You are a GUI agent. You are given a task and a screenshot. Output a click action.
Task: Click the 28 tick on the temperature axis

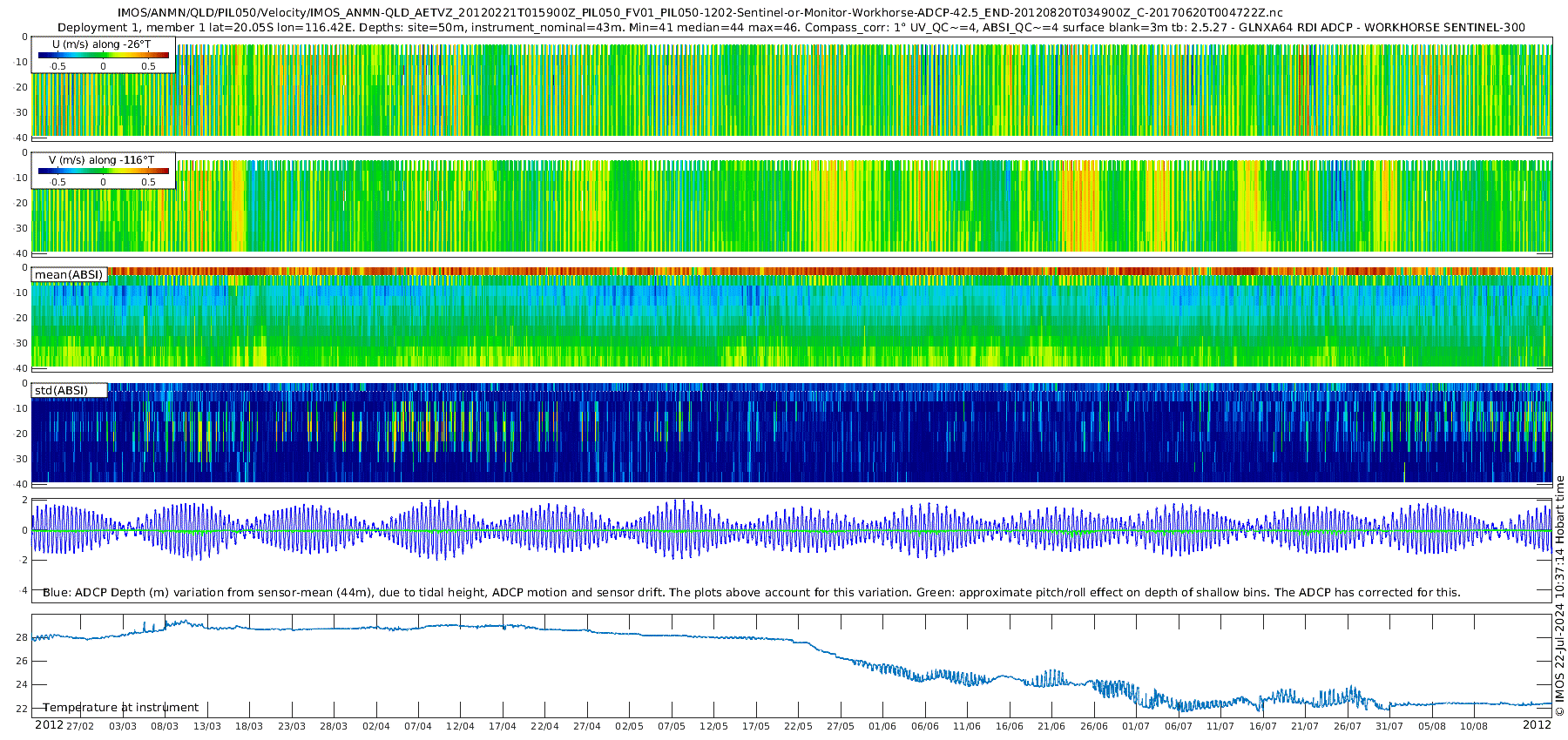(22, 637)
